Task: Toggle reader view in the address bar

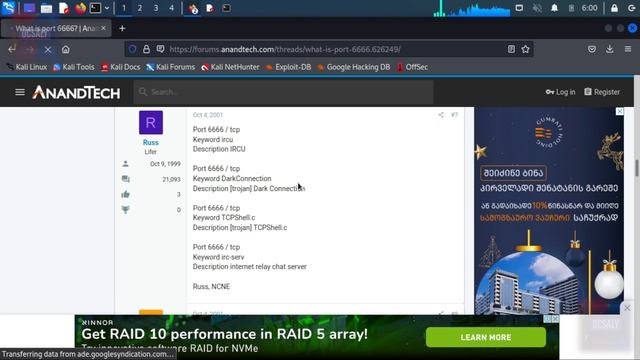Action: (511, 49)
